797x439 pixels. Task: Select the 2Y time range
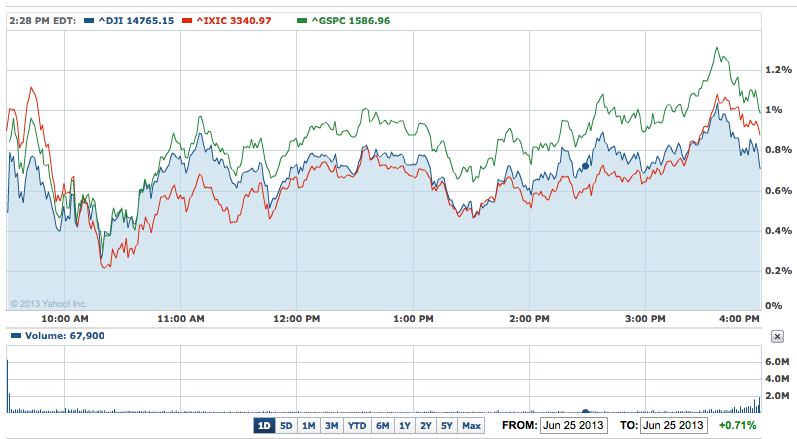point(426,426)
